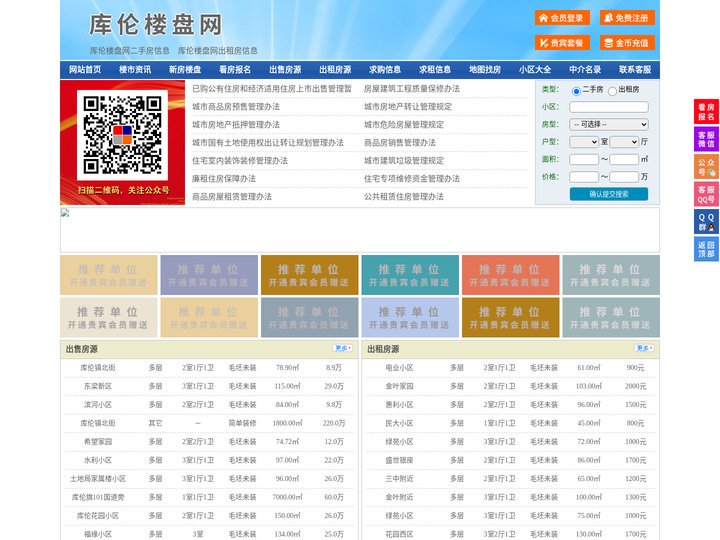Screen dimensions: 720x540
Task: Focus the minimum 面积 input field
Action: [x=584, y=159]
